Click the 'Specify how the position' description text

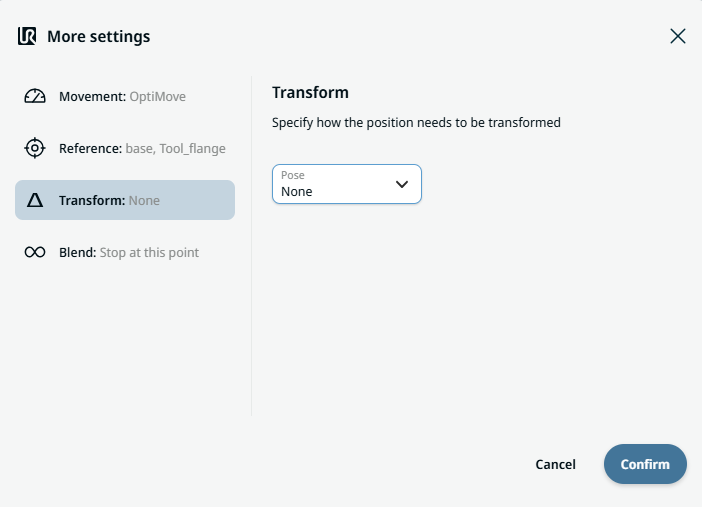[416, 123]
